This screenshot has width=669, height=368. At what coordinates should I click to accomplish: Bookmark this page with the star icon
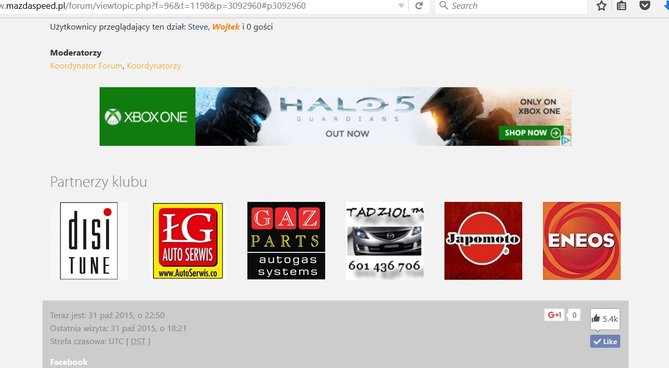602,6
